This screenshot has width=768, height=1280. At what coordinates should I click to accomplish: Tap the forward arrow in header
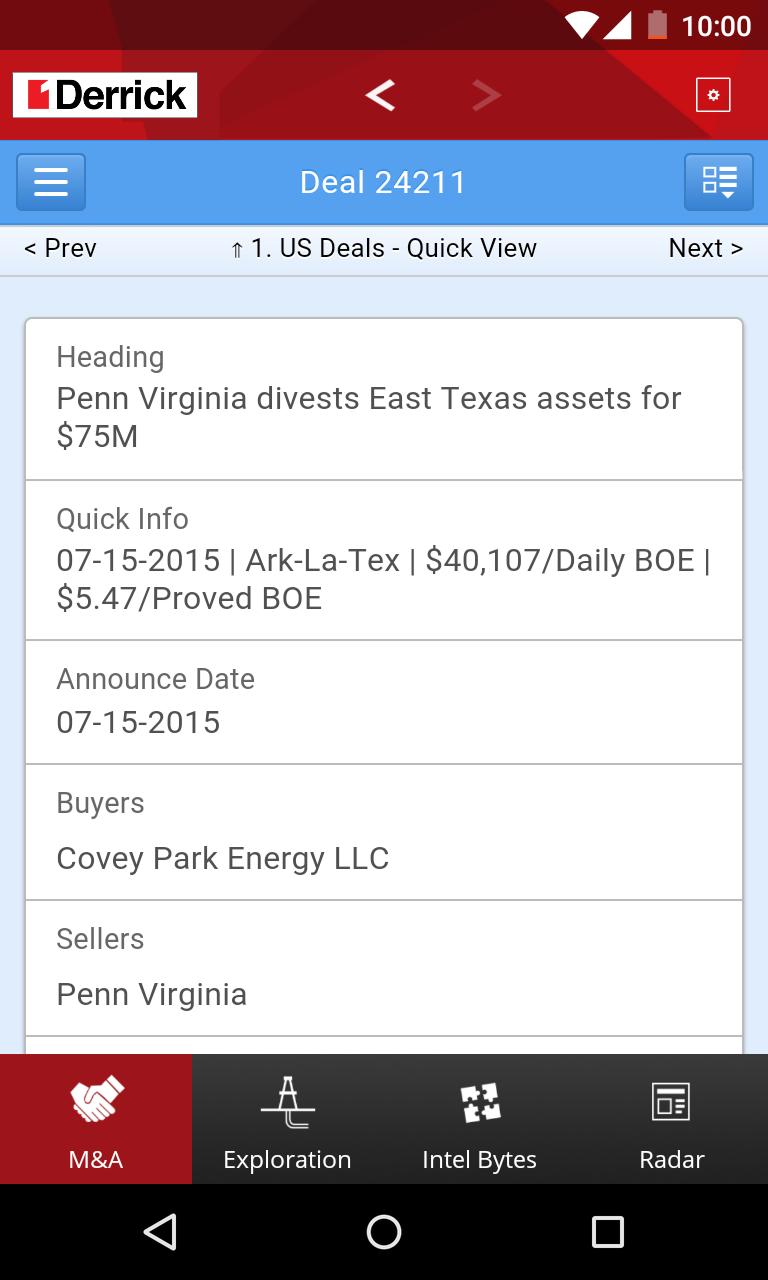click(x=486, y=95)
